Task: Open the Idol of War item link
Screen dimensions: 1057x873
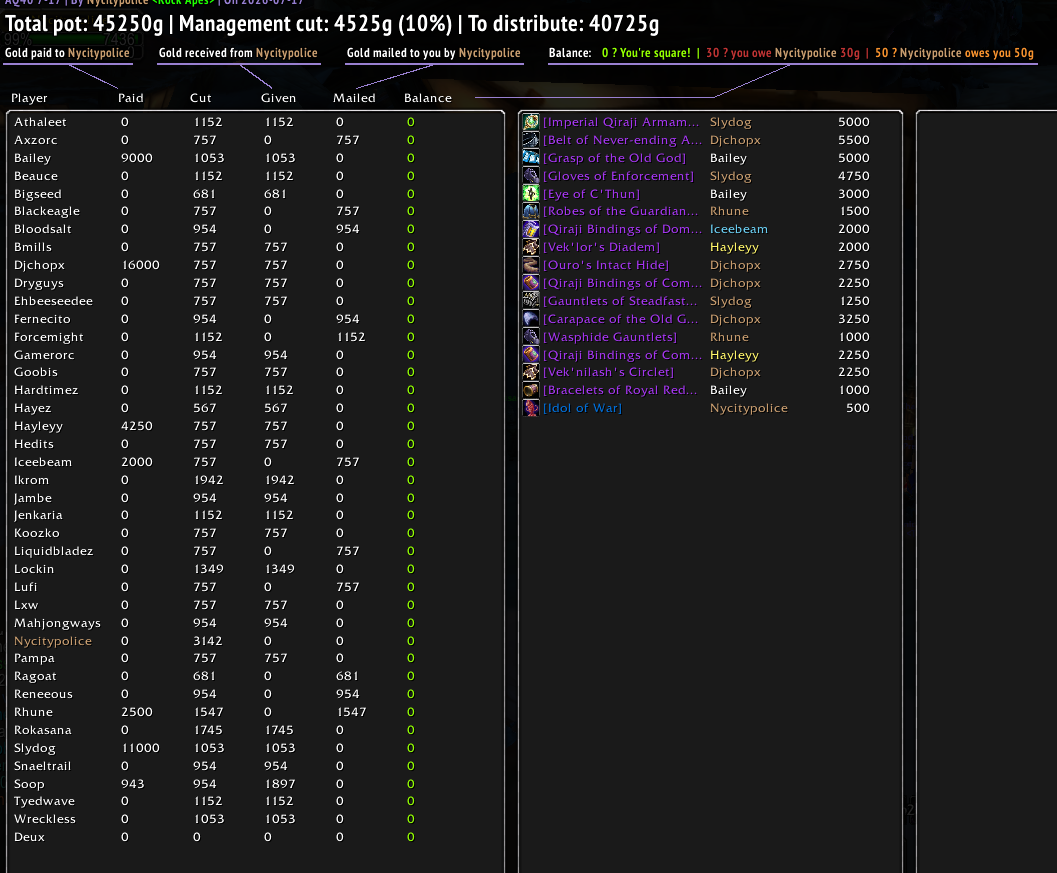Action: [582, 408]
